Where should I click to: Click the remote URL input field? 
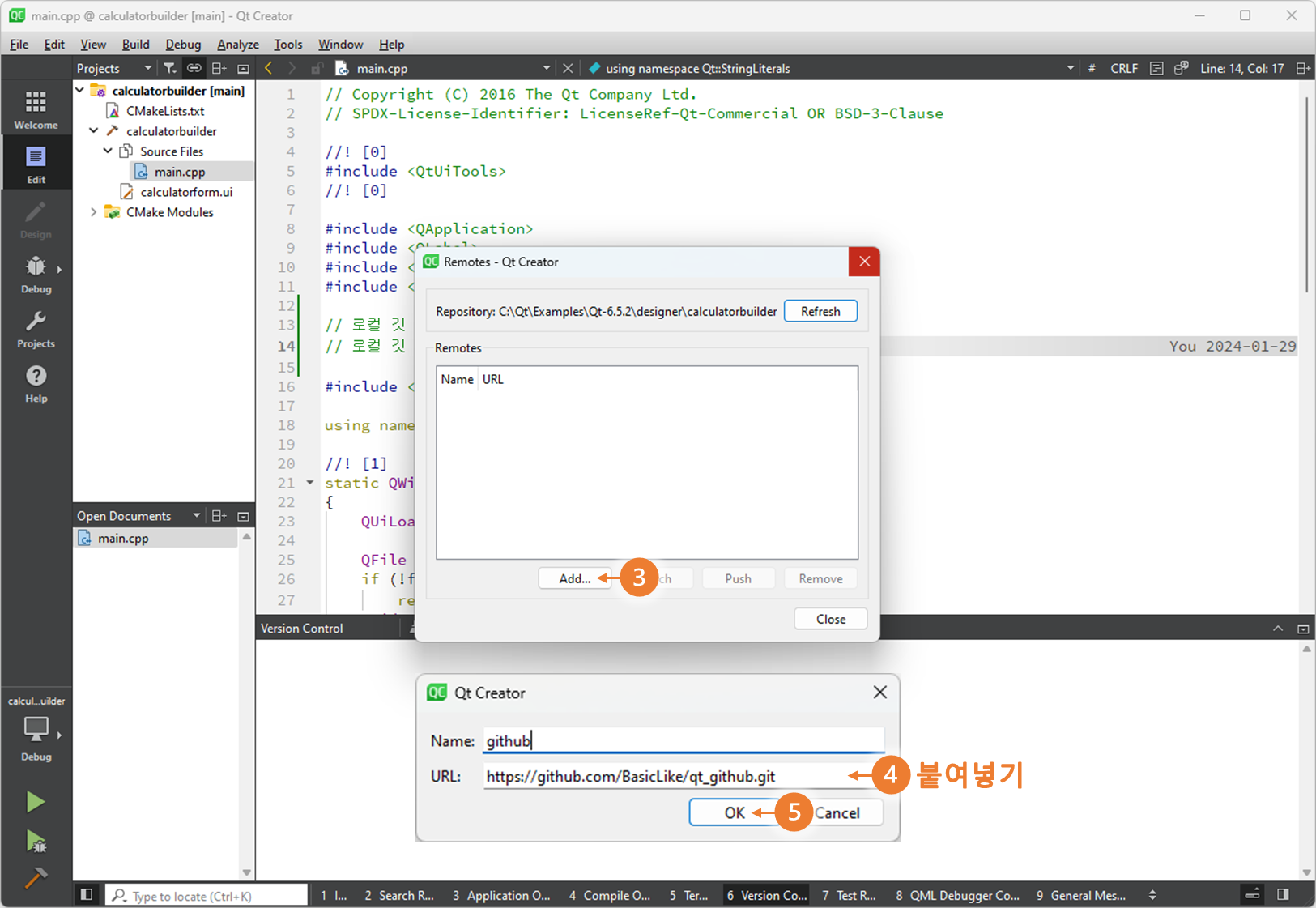point(684,776)
